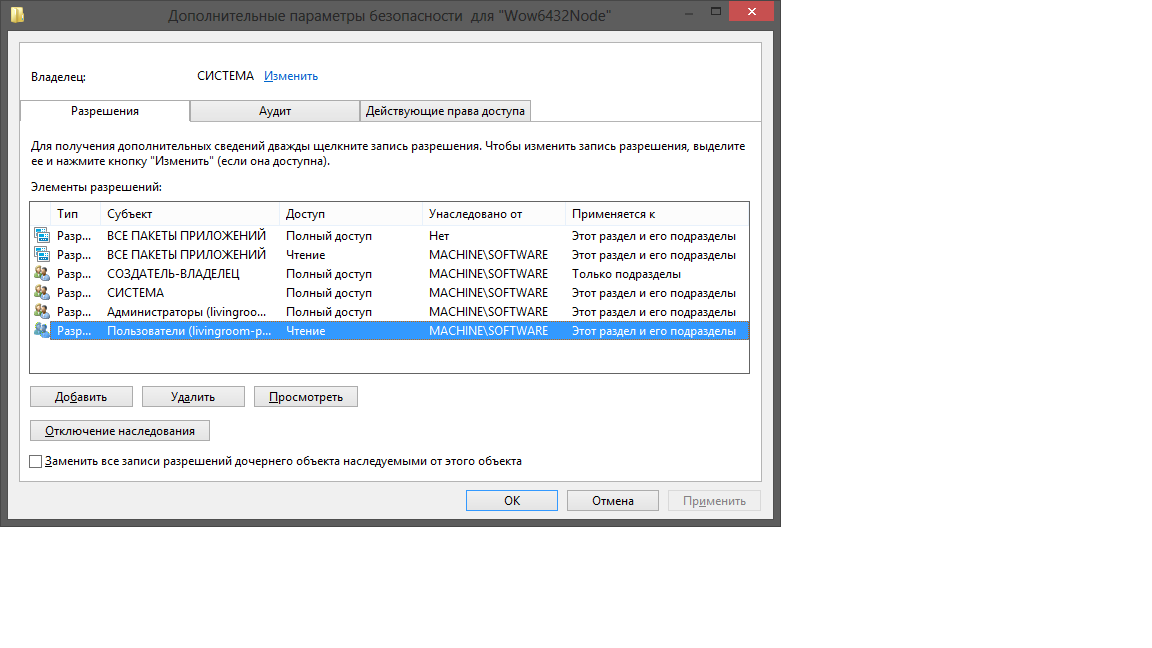
Task: Switch to the Аудит tab
Action: coord(274,111)
